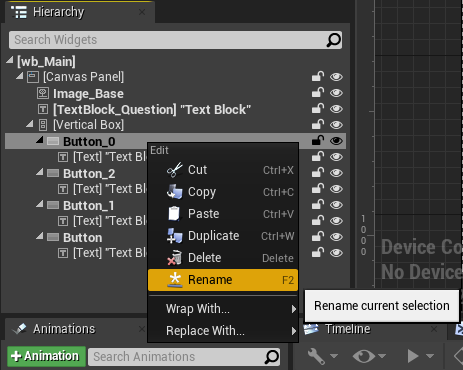Switch to the Animations tab
Image resolution: width=463 pixels, height=370 pixels.
pyautogui.click(x=76, y=329)
